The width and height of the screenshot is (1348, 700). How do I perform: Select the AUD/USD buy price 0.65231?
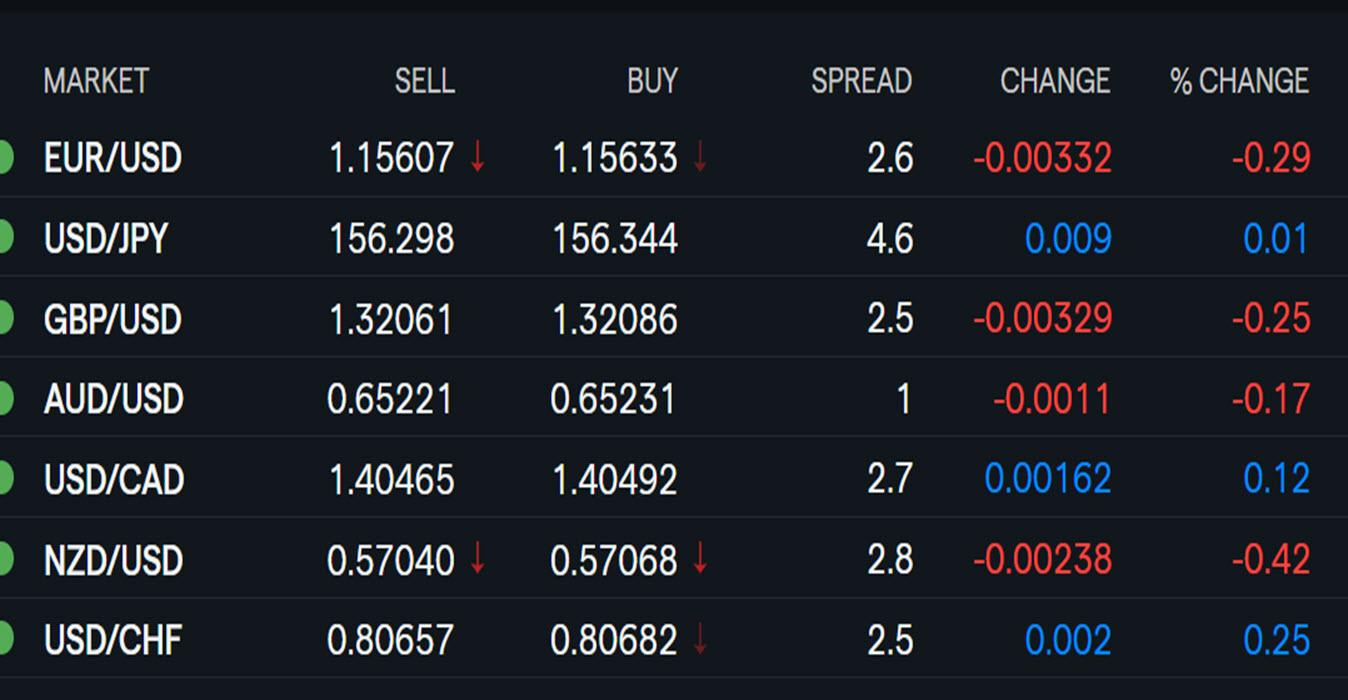tap(613, 399)
